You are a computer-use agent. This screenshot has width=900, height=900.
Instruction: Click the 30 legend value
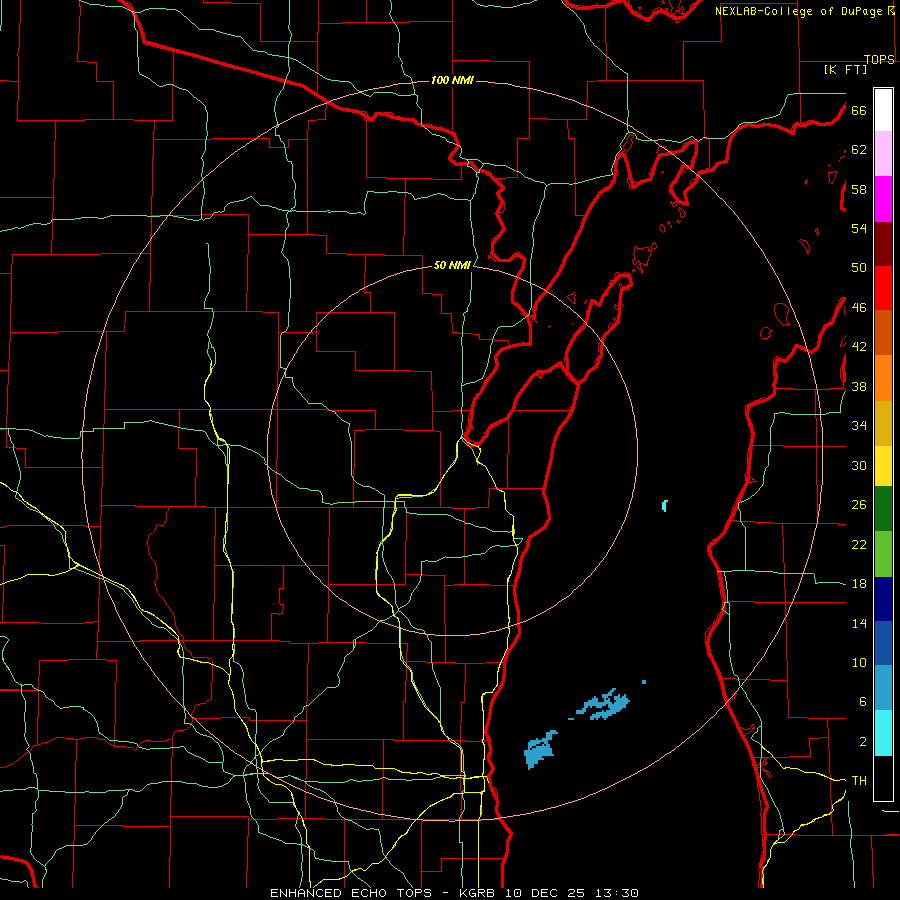[859, 465]
